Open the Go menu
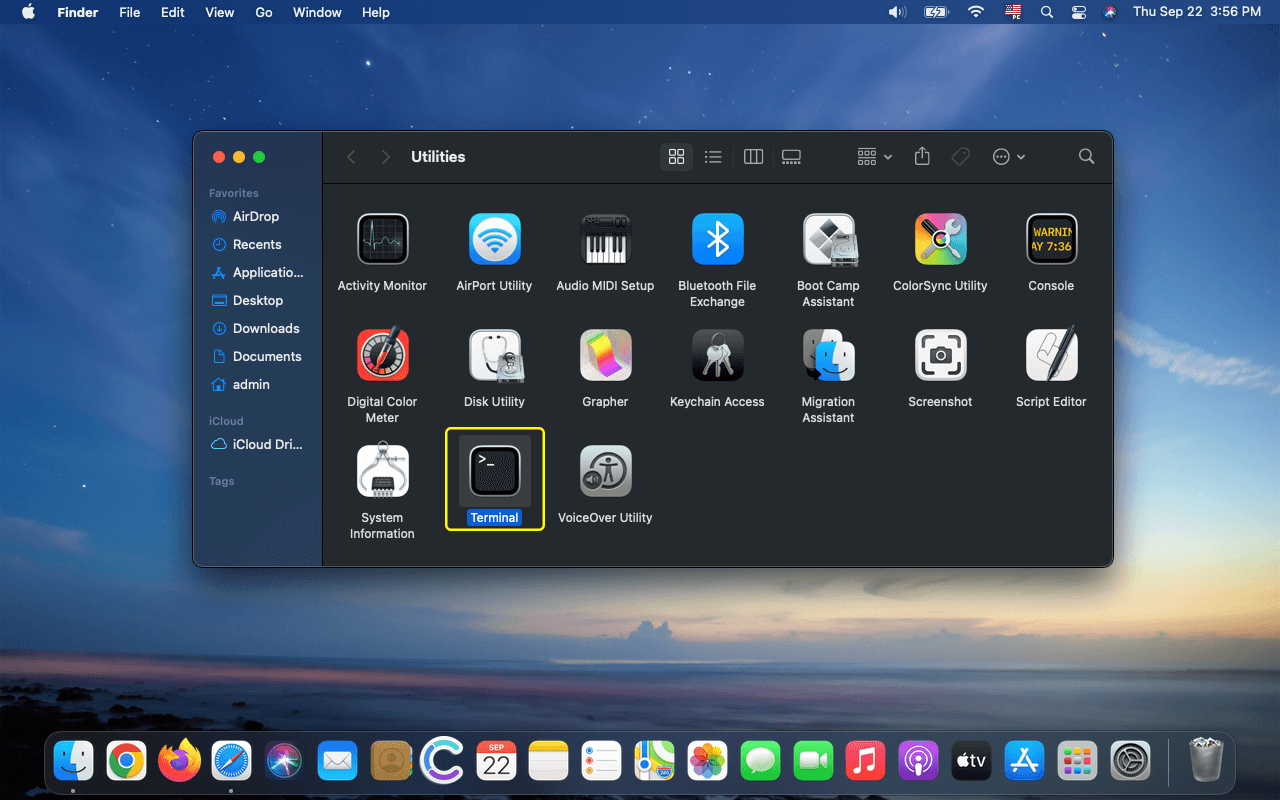 coord(263,12)
